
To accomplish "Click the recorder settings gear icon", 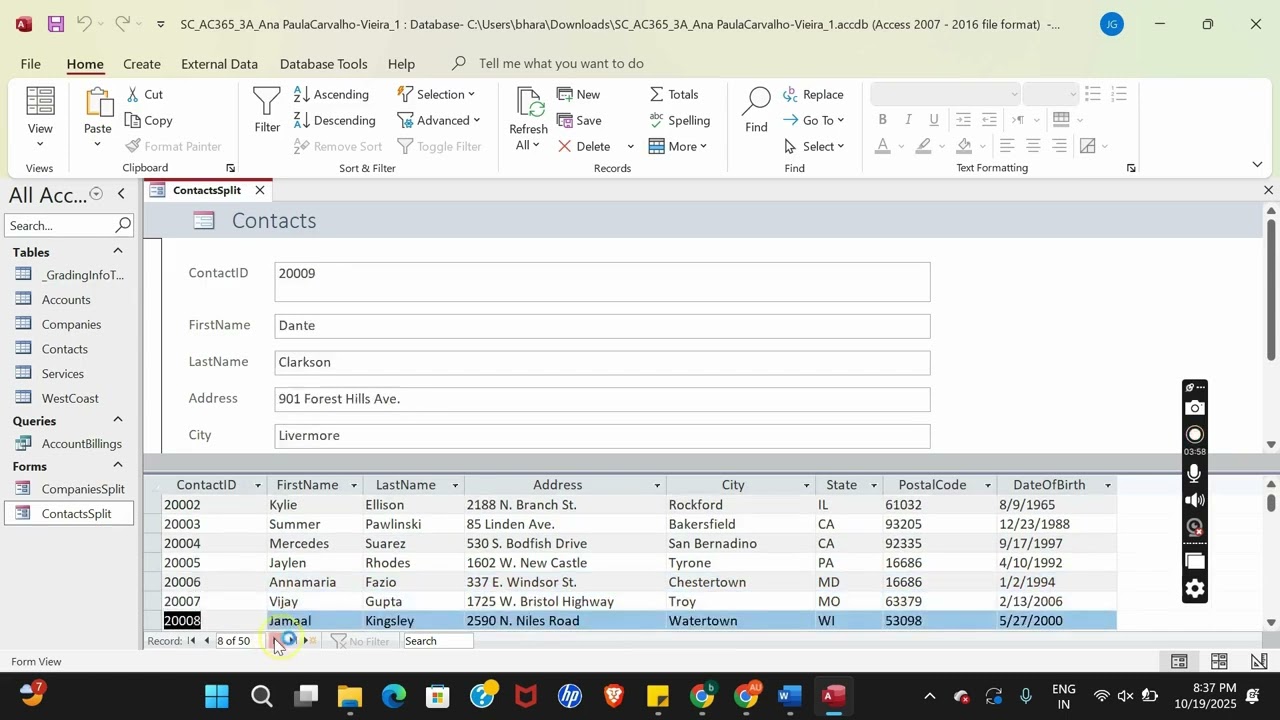I will coord(1195,589).
